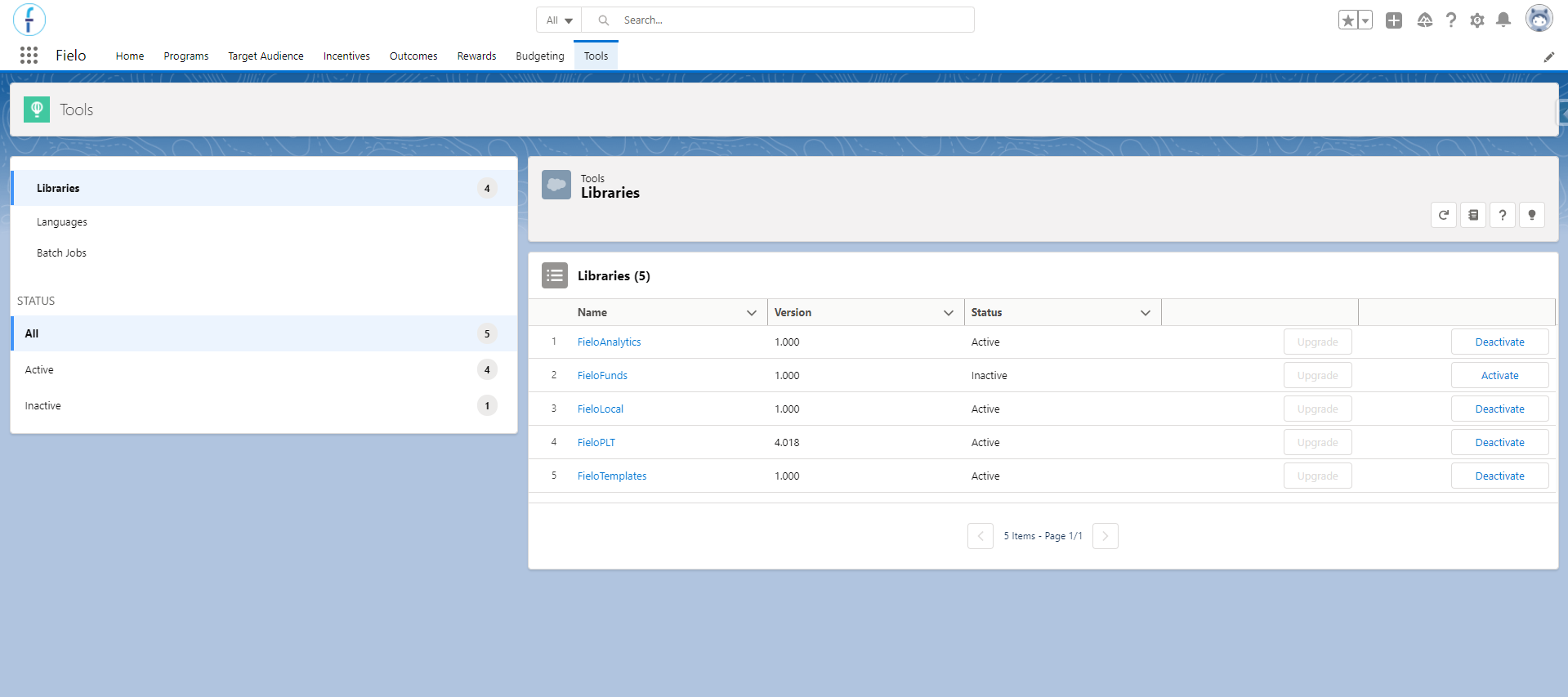Viewport: 1568px width, 697px height.
Task: Click Upgrade for FieloPLT
Action: [x=1318, y=443]
